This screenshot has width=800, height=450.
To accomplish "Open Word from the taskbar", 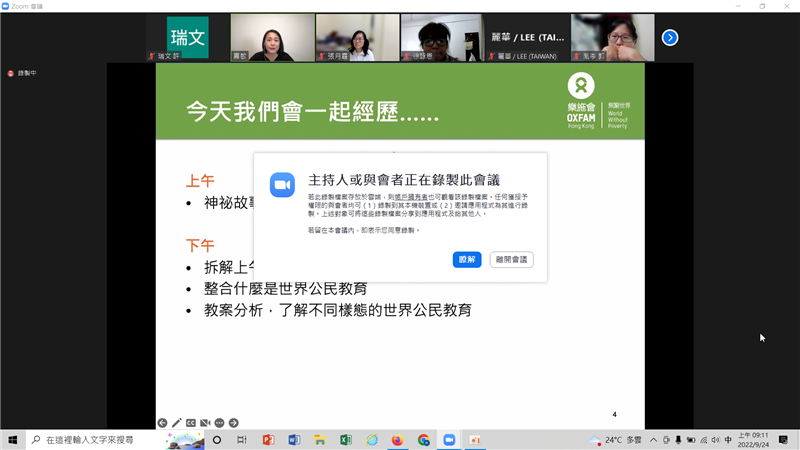I will click(x=294, y=440).
